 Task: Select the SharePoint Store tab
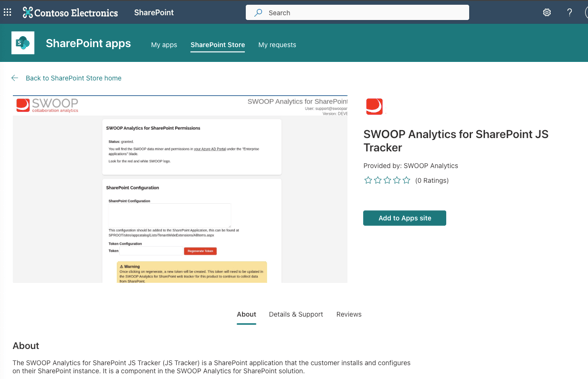[218, 45]
